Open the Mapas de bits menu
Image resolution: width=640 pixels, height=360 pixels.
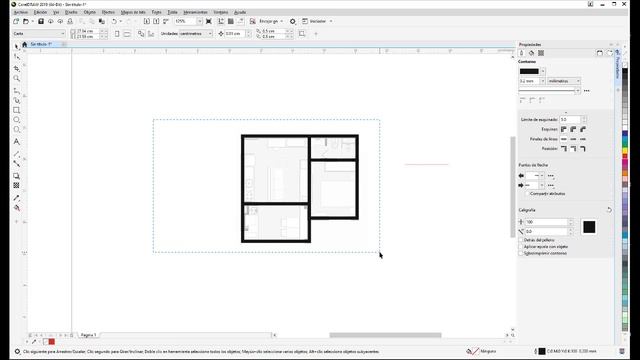[x=133, y=12]
